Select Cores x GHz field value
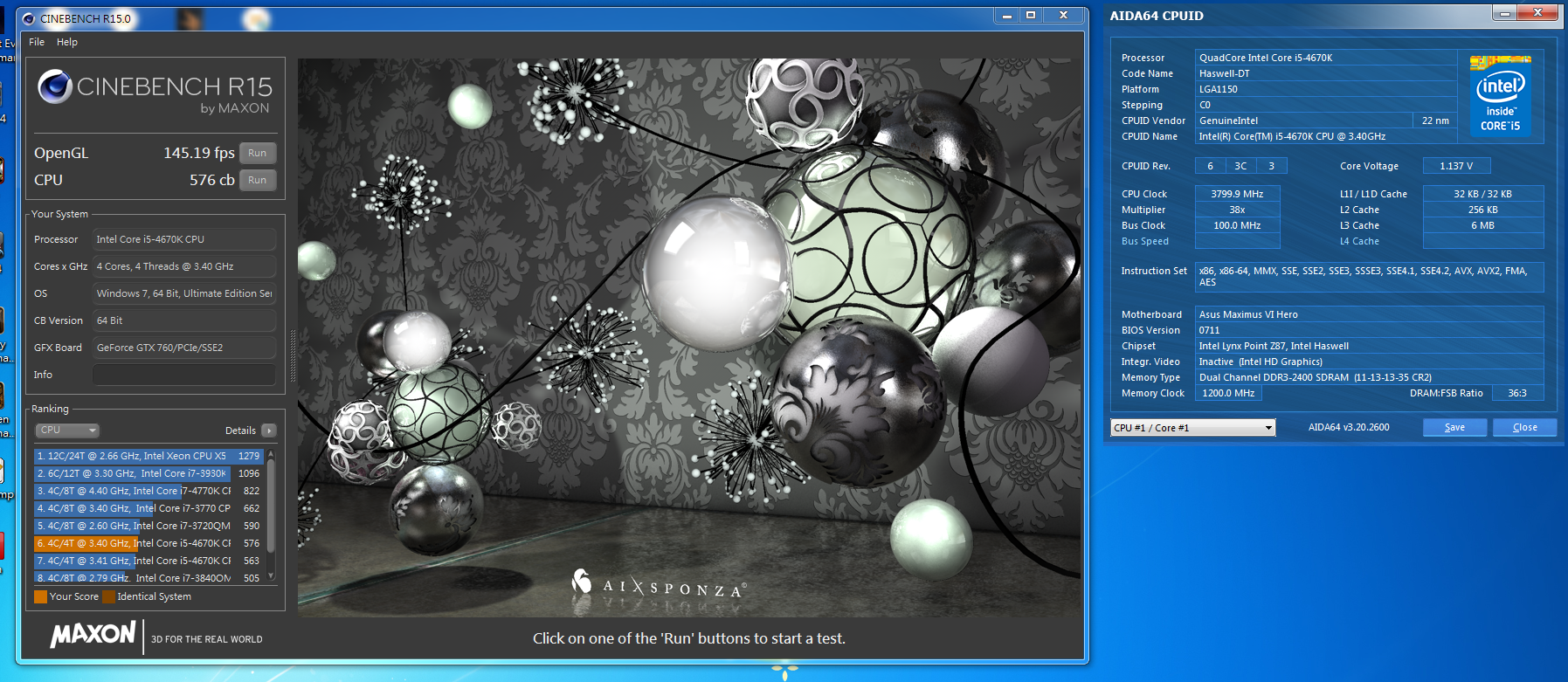1568x682 pixels. (184, 266)
